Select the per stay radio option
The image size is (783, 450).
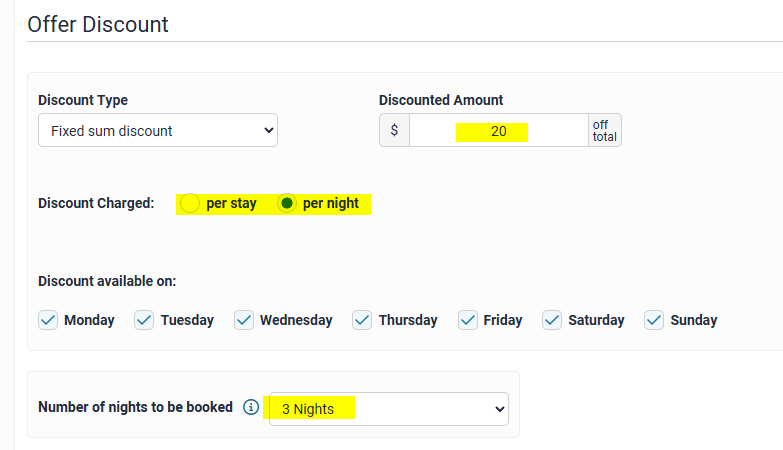pyautogui.click(x=190, y=204)
